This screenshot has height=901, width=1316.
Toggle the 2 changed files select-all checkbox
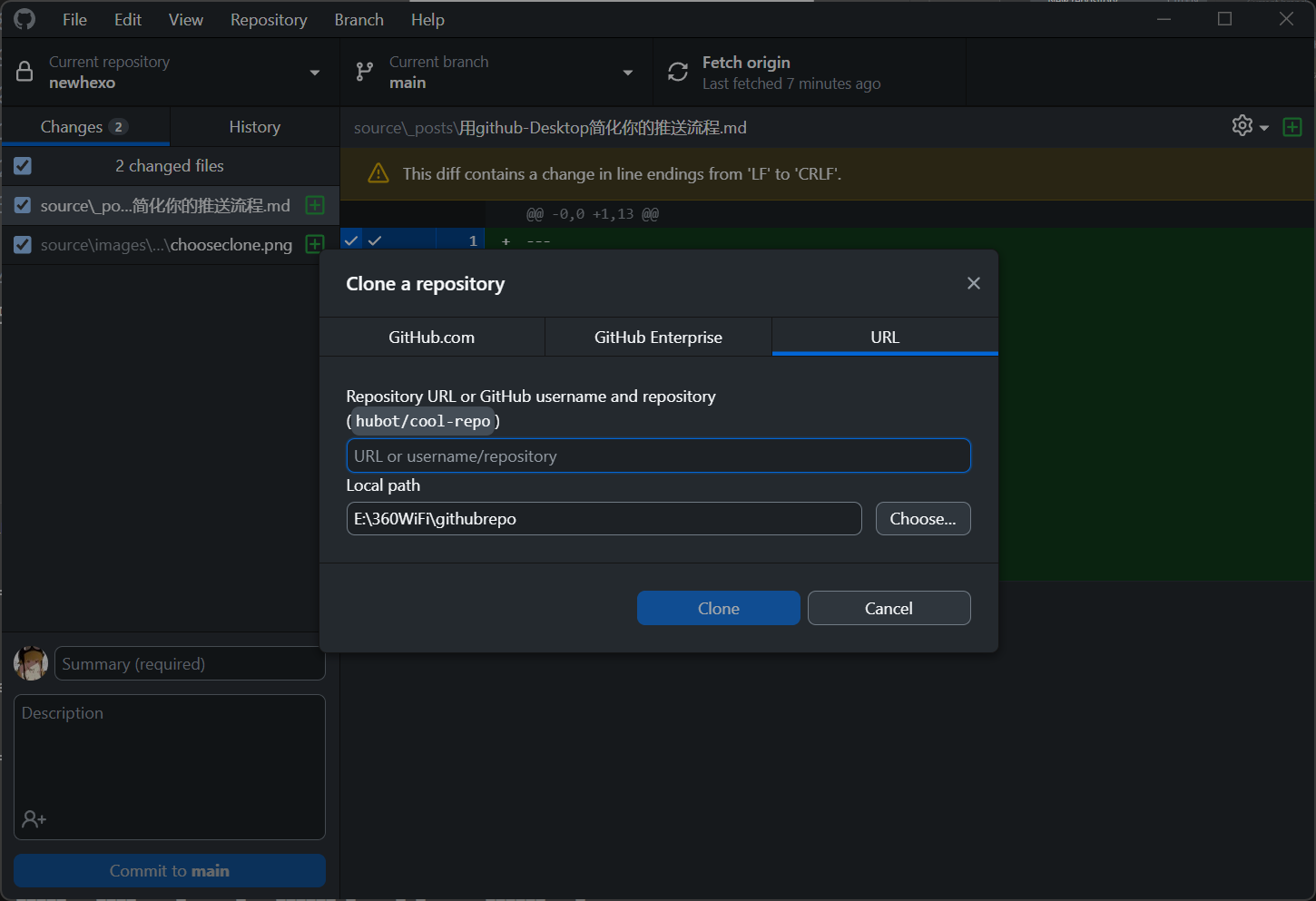23,166
